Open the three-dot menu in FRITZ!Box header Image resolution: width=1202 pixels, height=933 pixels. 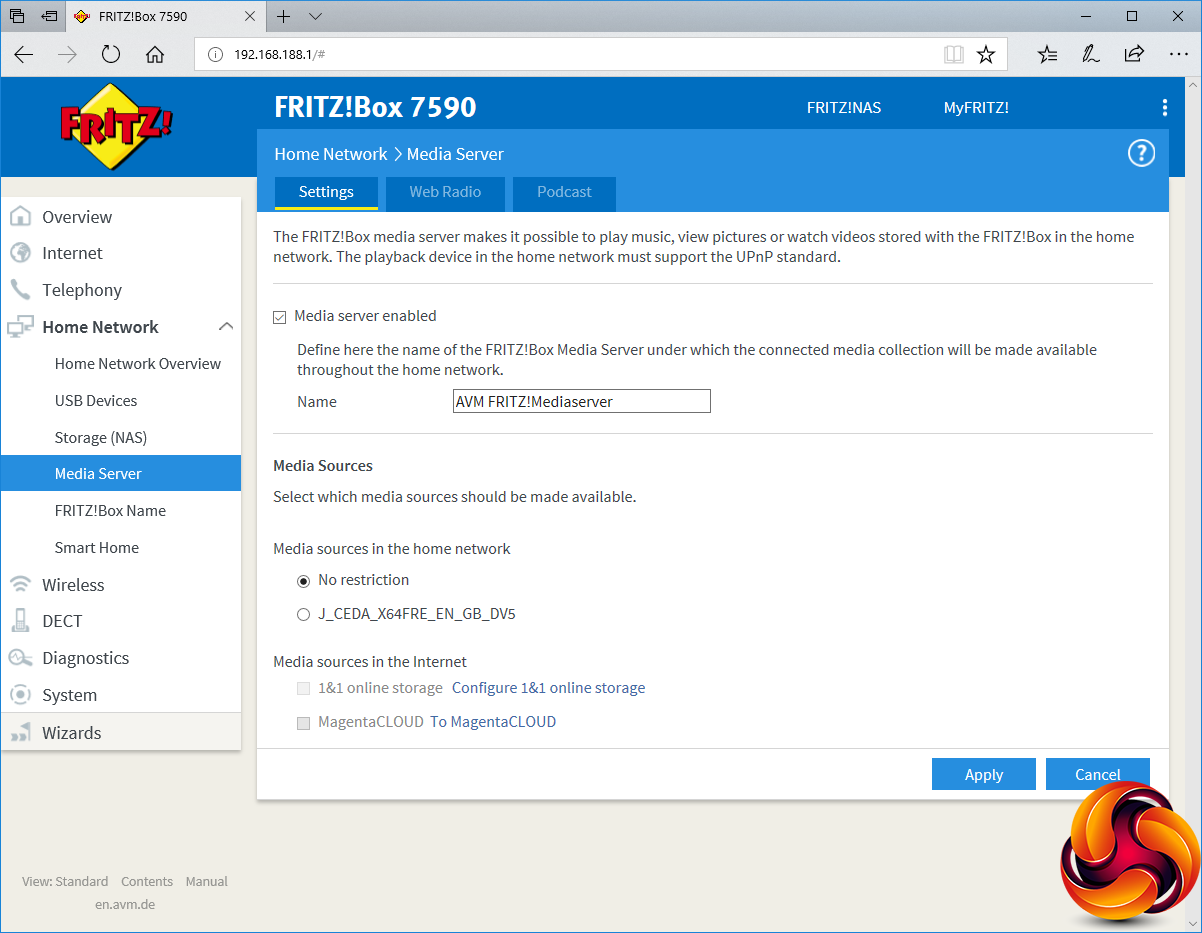pos(1164,108)
